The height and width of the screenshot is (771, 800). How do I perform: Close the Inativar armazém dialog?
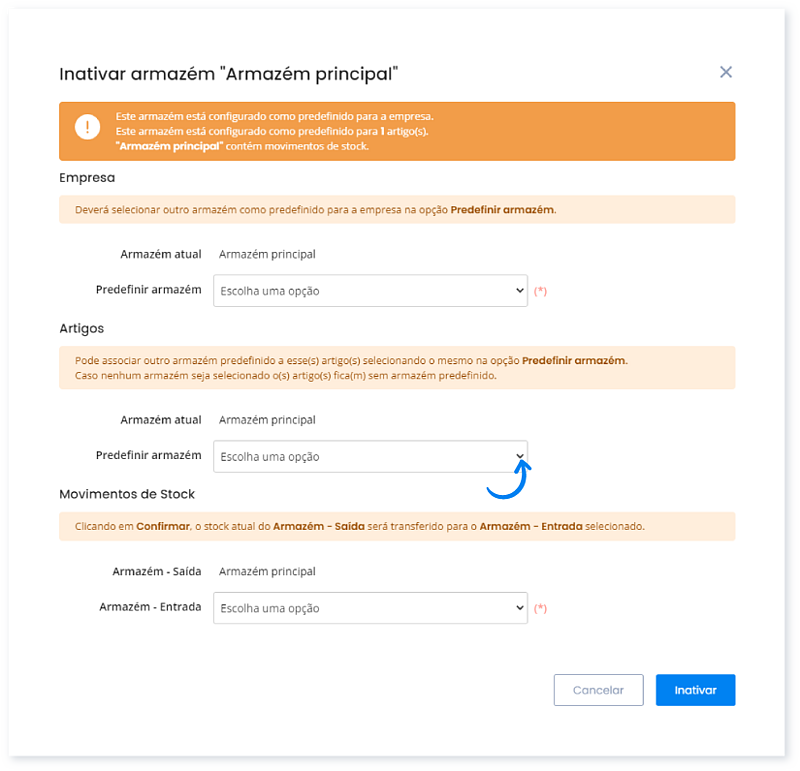[x=726, y=72]
